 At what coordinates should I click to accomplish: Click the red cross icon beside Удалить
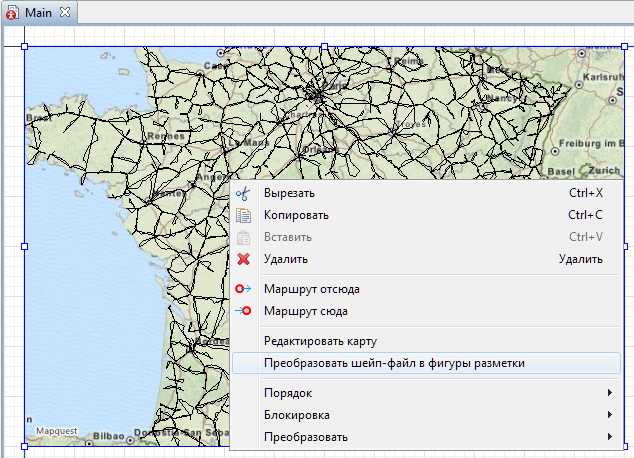[243, 259]
